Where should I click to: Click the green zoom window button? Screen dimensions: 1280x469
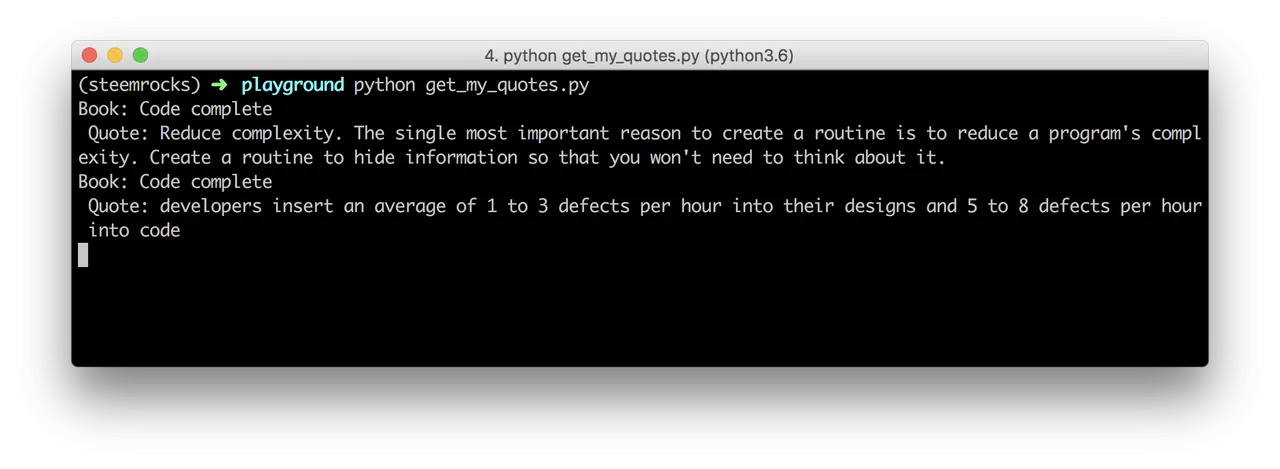coord(141,56)
